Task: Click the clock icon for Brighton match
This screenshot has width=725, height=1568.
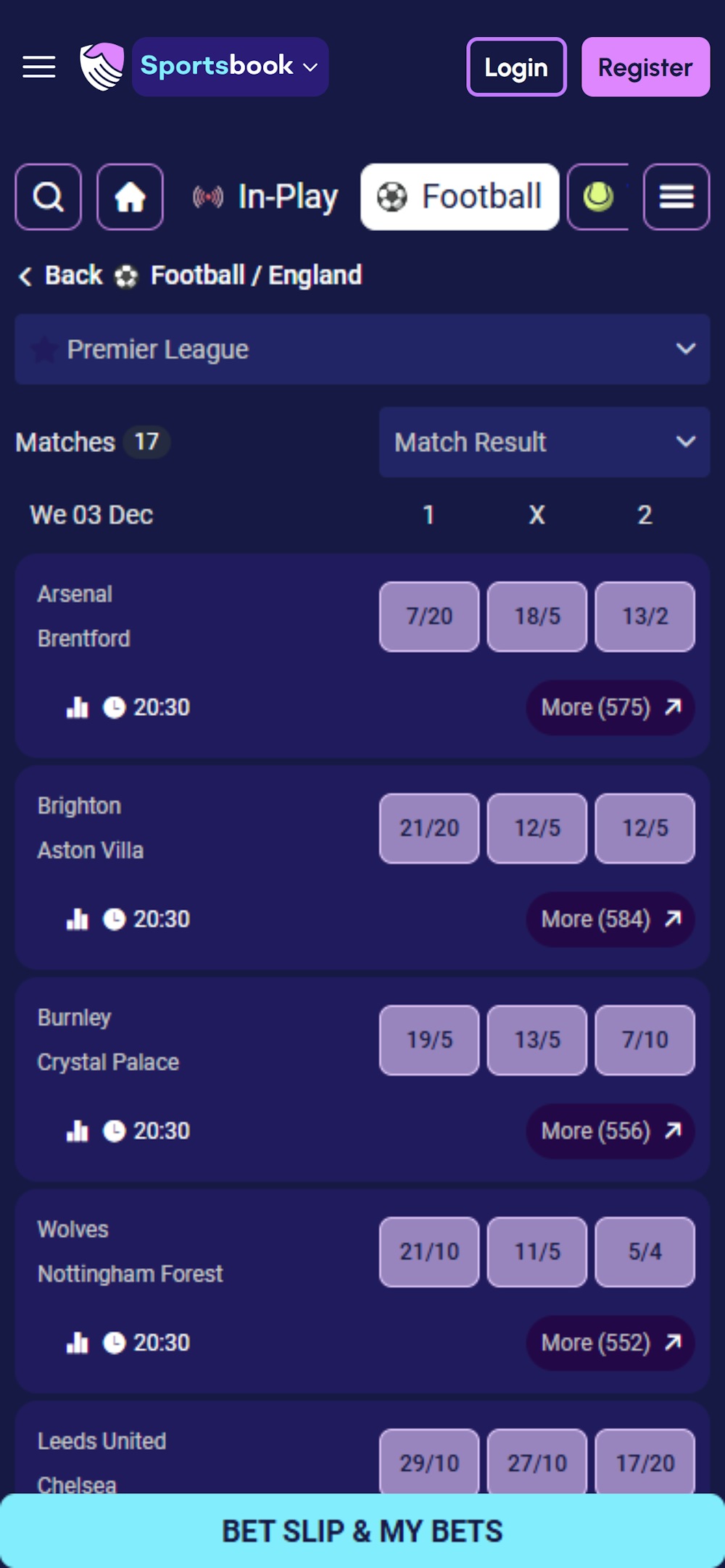Action: click(114, 919)
